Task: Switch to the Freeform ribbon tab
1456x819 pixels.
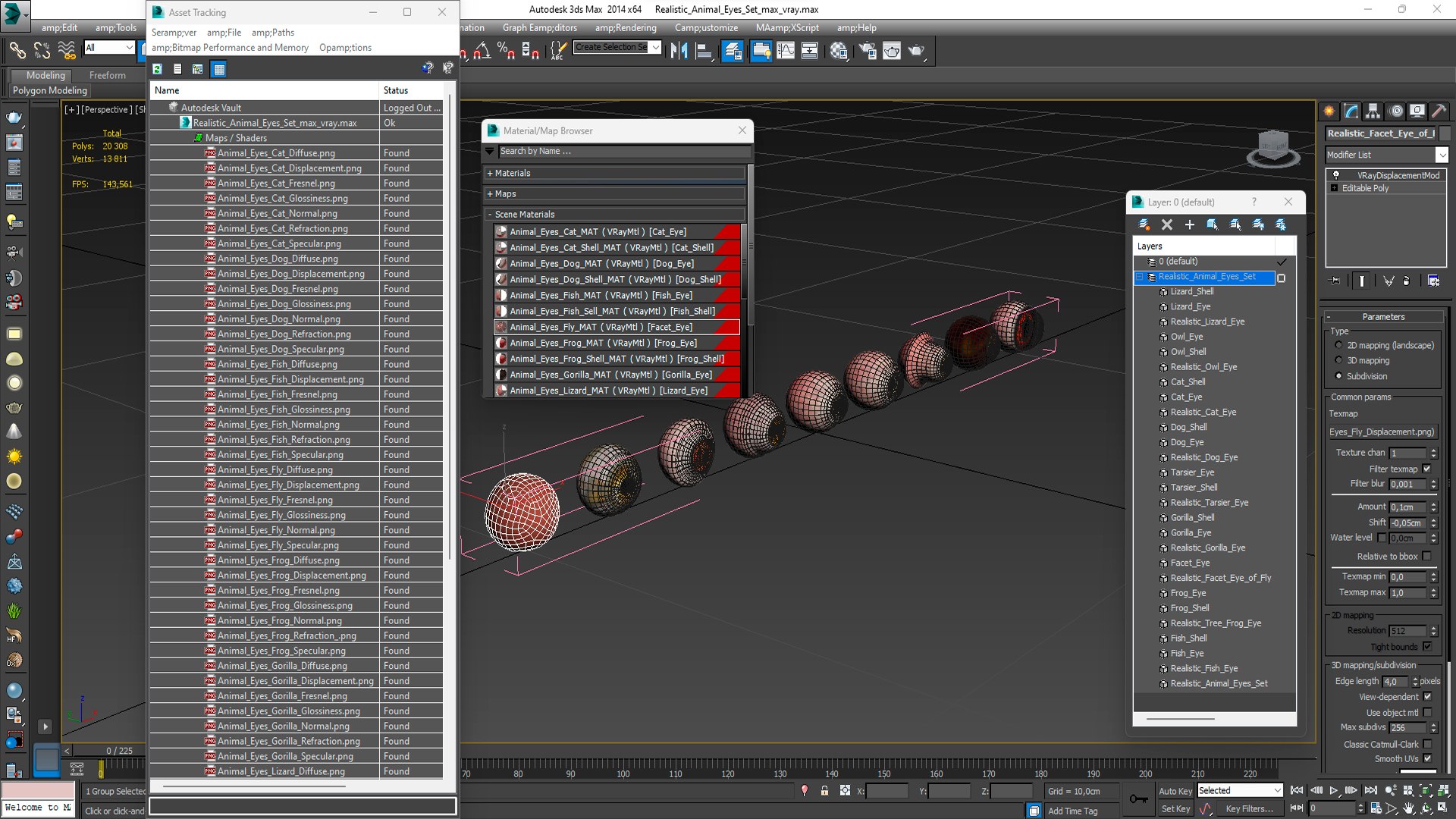Action: [x=107, y=75]
